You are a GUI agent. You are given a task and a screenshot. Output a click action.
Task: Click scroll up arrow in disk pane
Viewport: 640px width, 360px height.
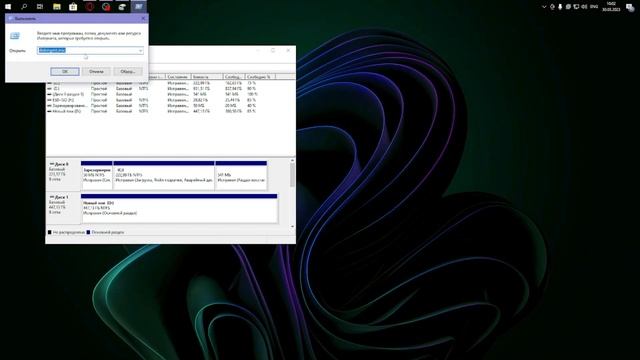[292, 161]
